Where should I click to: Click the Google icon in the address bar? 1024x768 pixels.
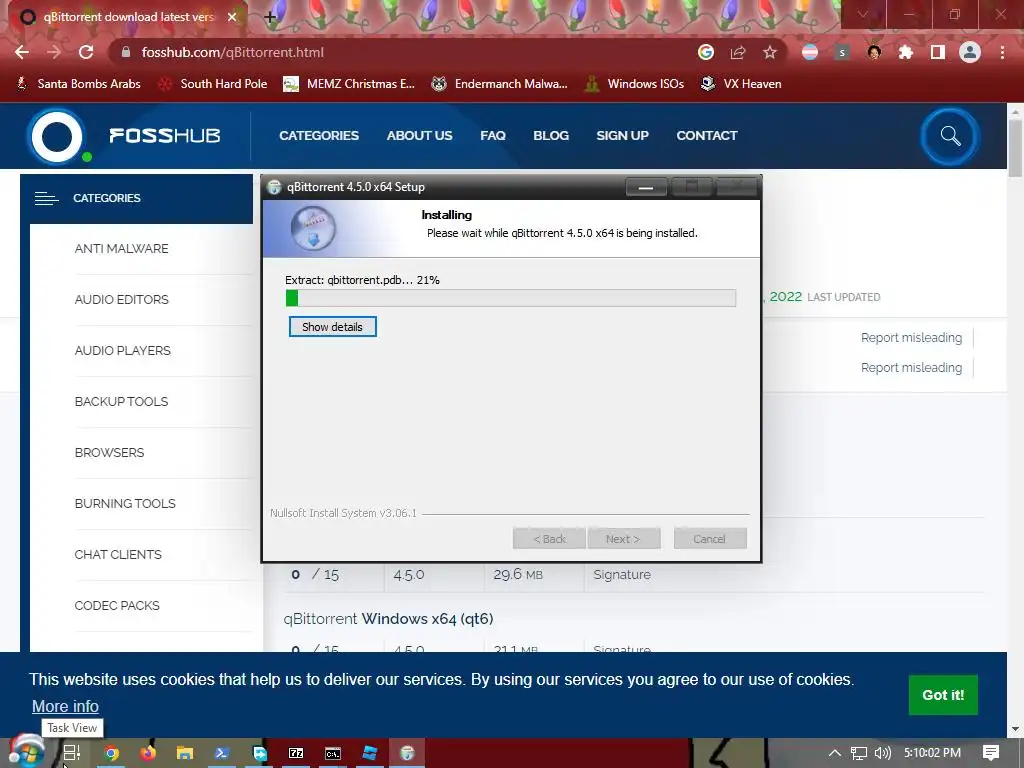[705, 52]
